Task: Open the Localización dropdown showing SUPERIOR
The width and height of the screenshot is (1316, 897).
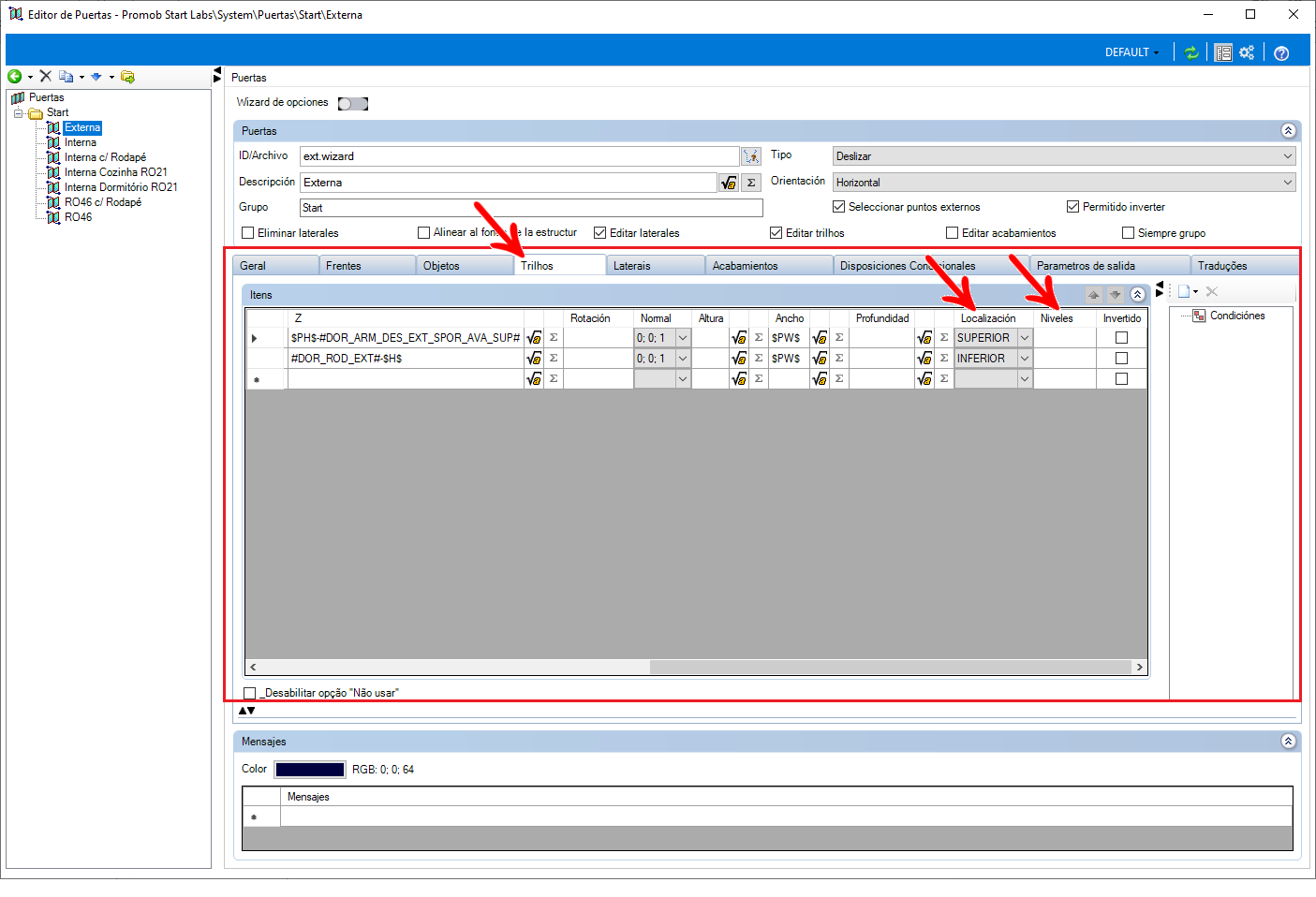Action: coord(993,338)
